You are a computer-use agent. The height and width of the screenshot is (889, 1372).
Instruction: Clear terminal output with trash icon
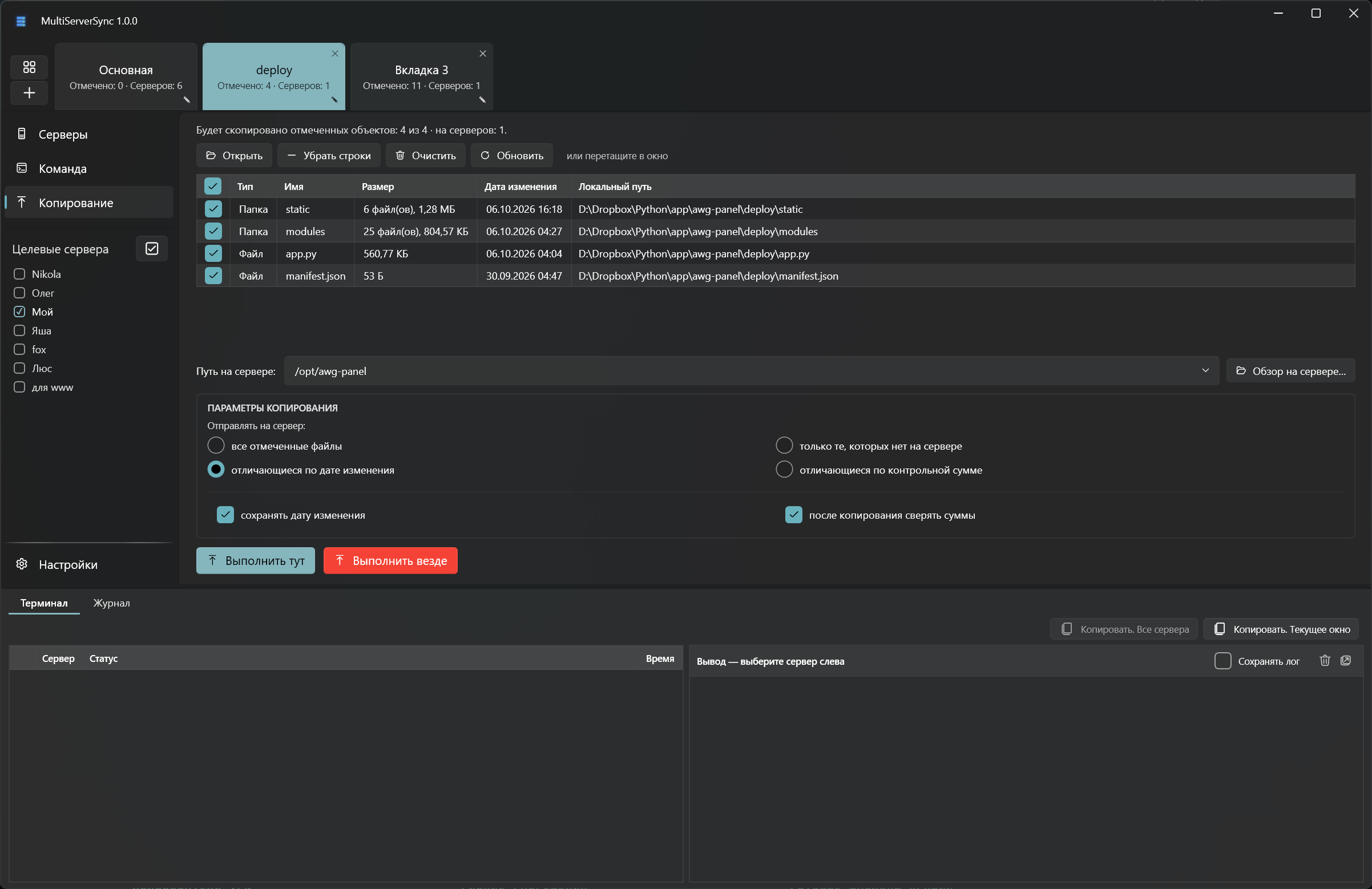pos(1325,661)
